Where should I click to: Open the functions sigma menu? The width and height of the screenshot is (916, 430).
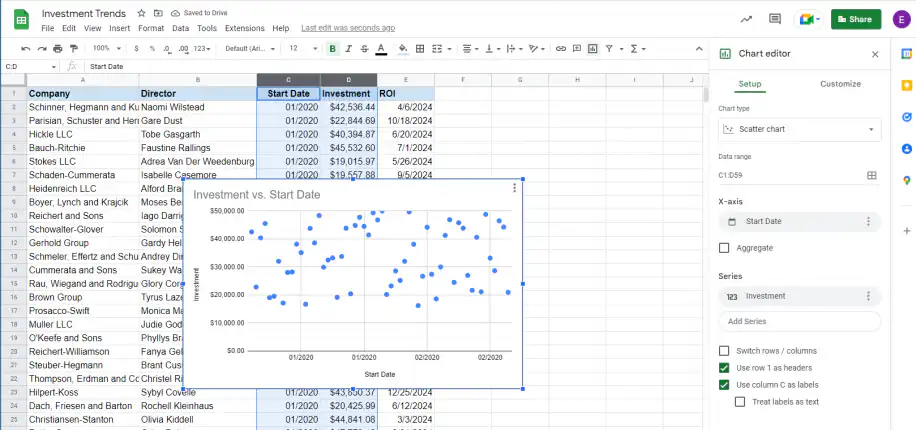tap(637, 48)
